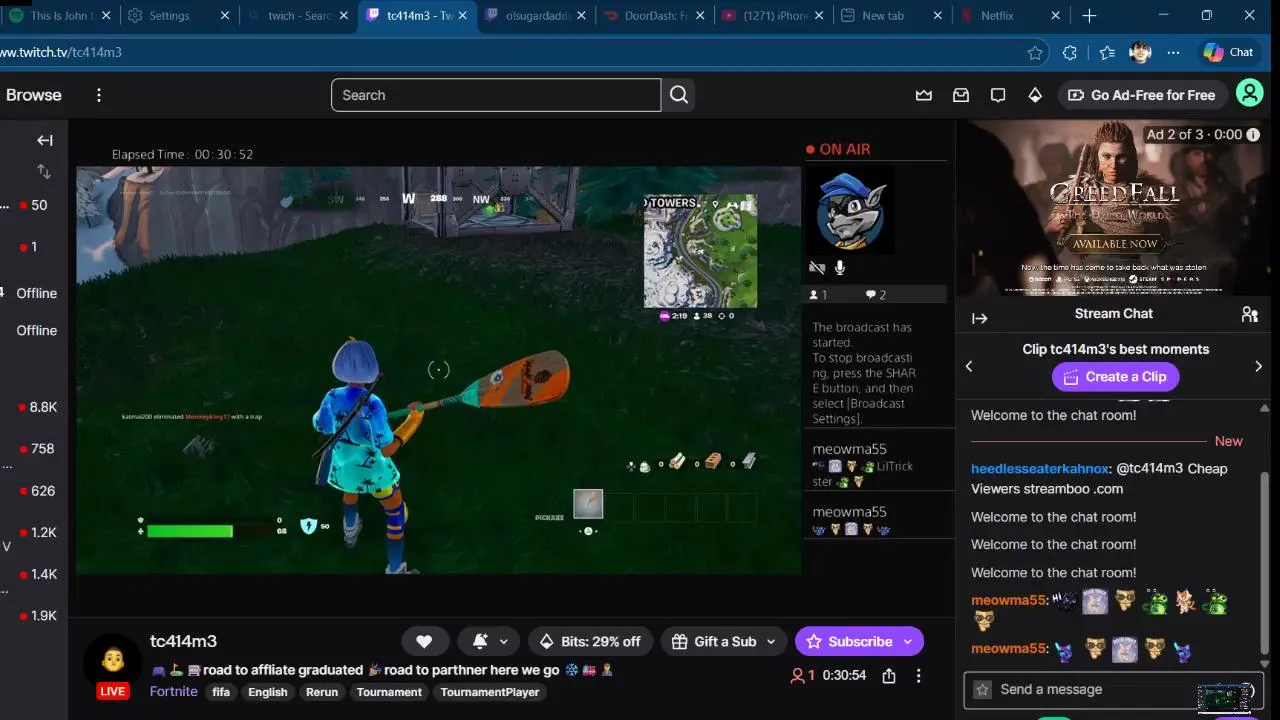Click the browser address bar

pyautogui.click(x=510, y=52)
